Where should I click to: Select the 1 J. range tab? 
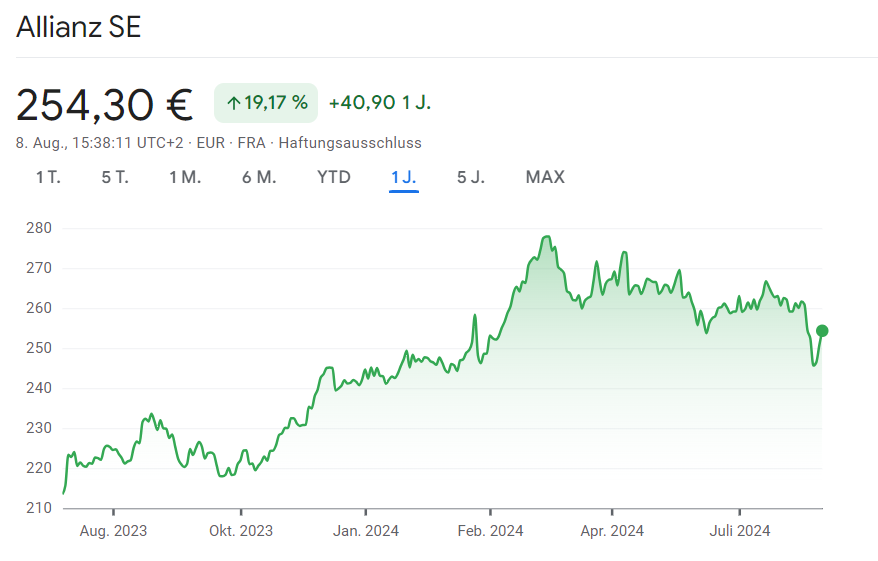404,177
